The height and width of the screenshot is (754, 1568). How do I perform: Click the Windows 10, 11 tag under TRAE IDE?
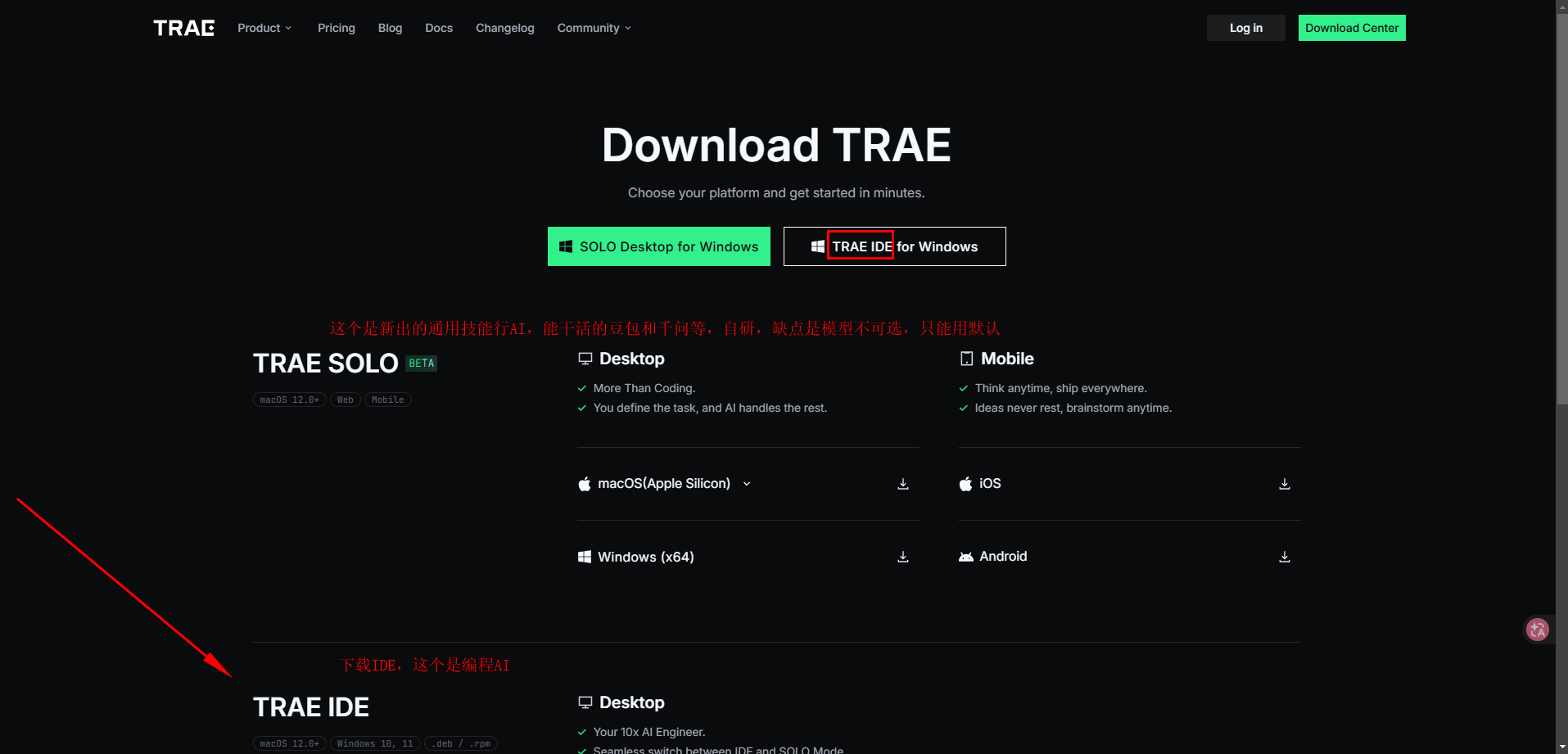pyautogui.click(x=375, y=743)
